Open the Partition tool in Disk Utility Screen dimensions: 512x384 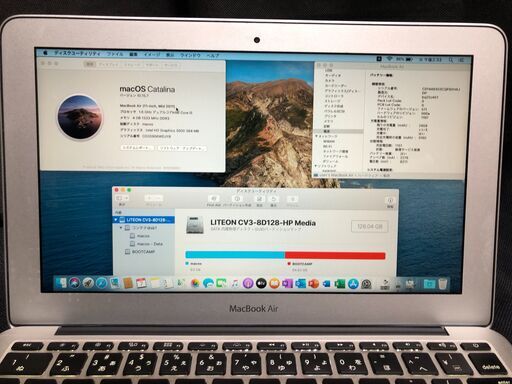(x=237, y=199)
